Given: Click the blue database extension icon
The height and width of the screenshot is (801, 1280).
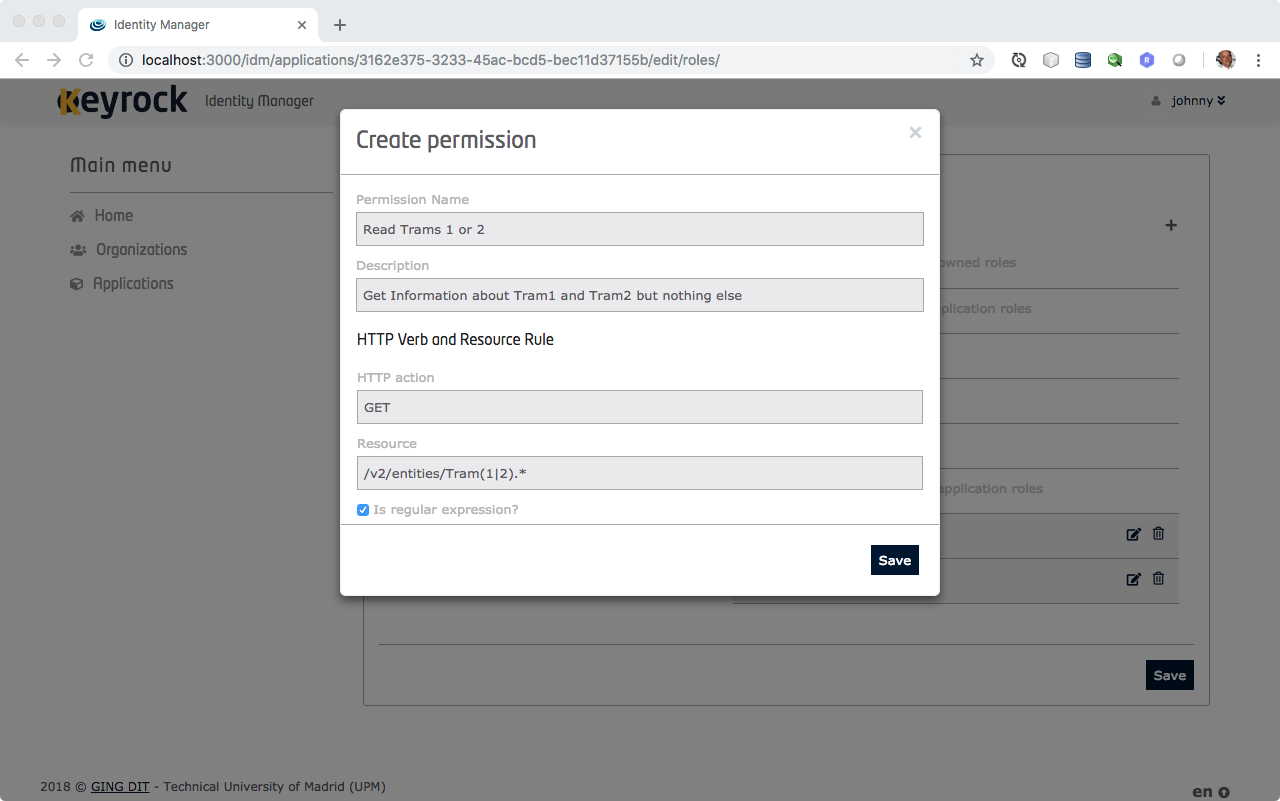Looking at the screenshot, I should coord(1083,60).
